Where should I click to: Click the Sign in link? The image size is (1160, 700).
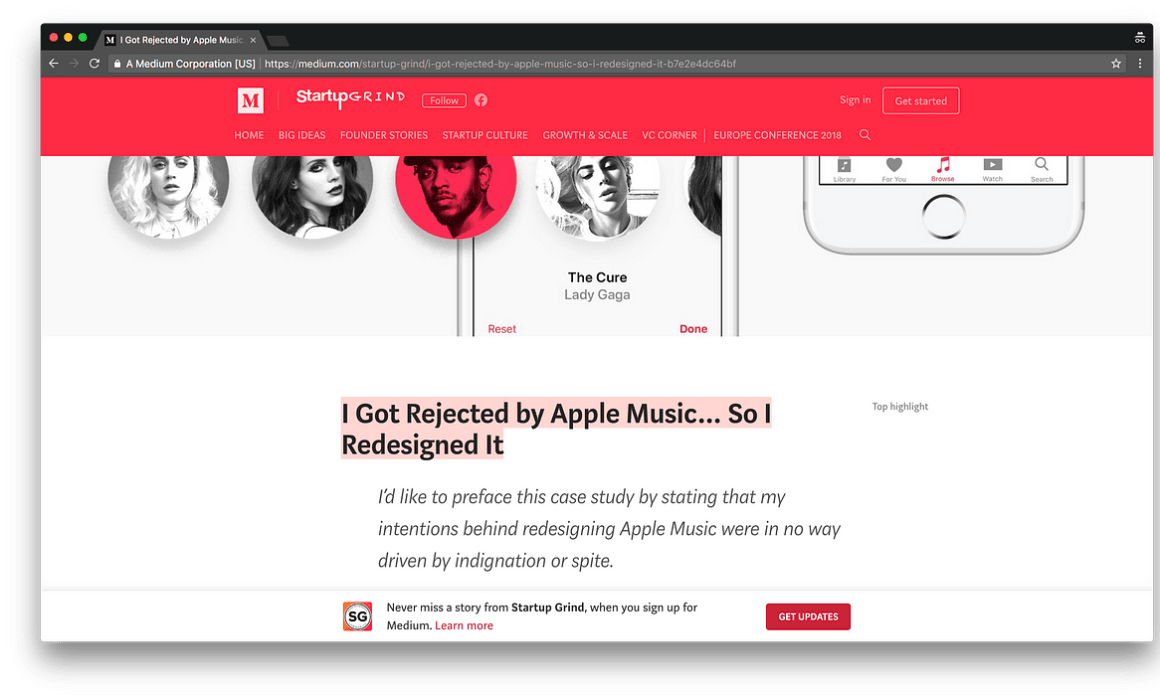855,100
